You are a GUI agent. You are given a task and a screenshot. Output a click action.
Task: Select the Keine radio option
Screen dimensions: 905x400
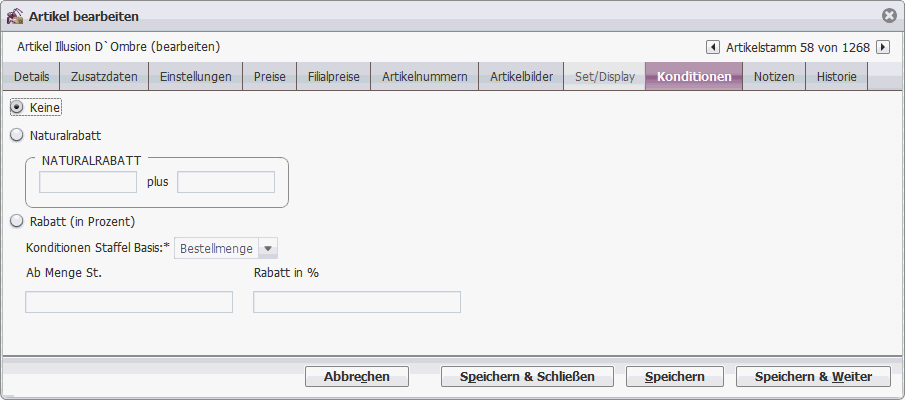point(17,106)
